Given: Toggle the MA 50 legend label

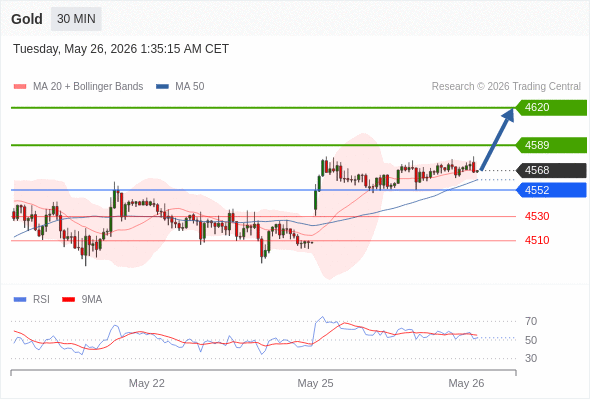Looking at the screenshot, I should (190, 87).
